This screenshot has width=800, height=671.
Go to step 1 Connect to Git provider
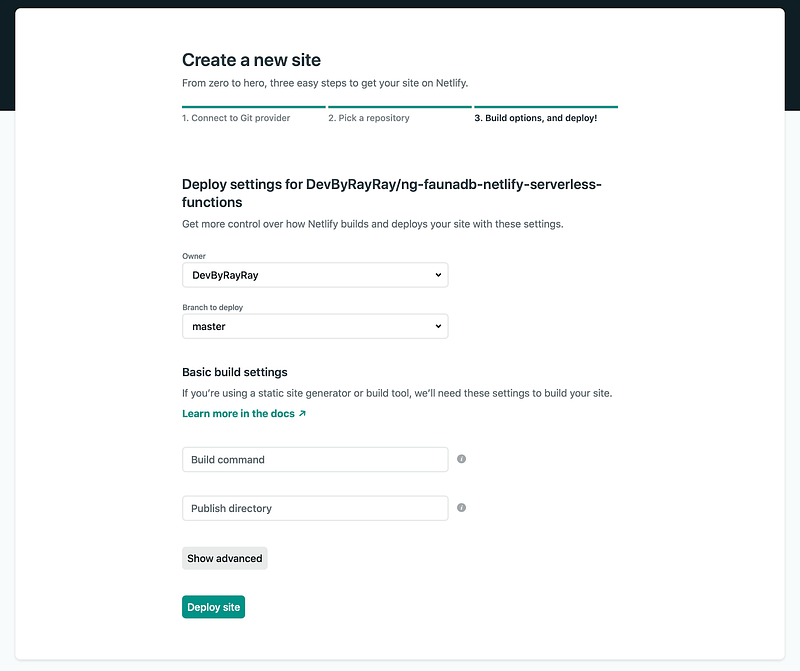point(236,118)
